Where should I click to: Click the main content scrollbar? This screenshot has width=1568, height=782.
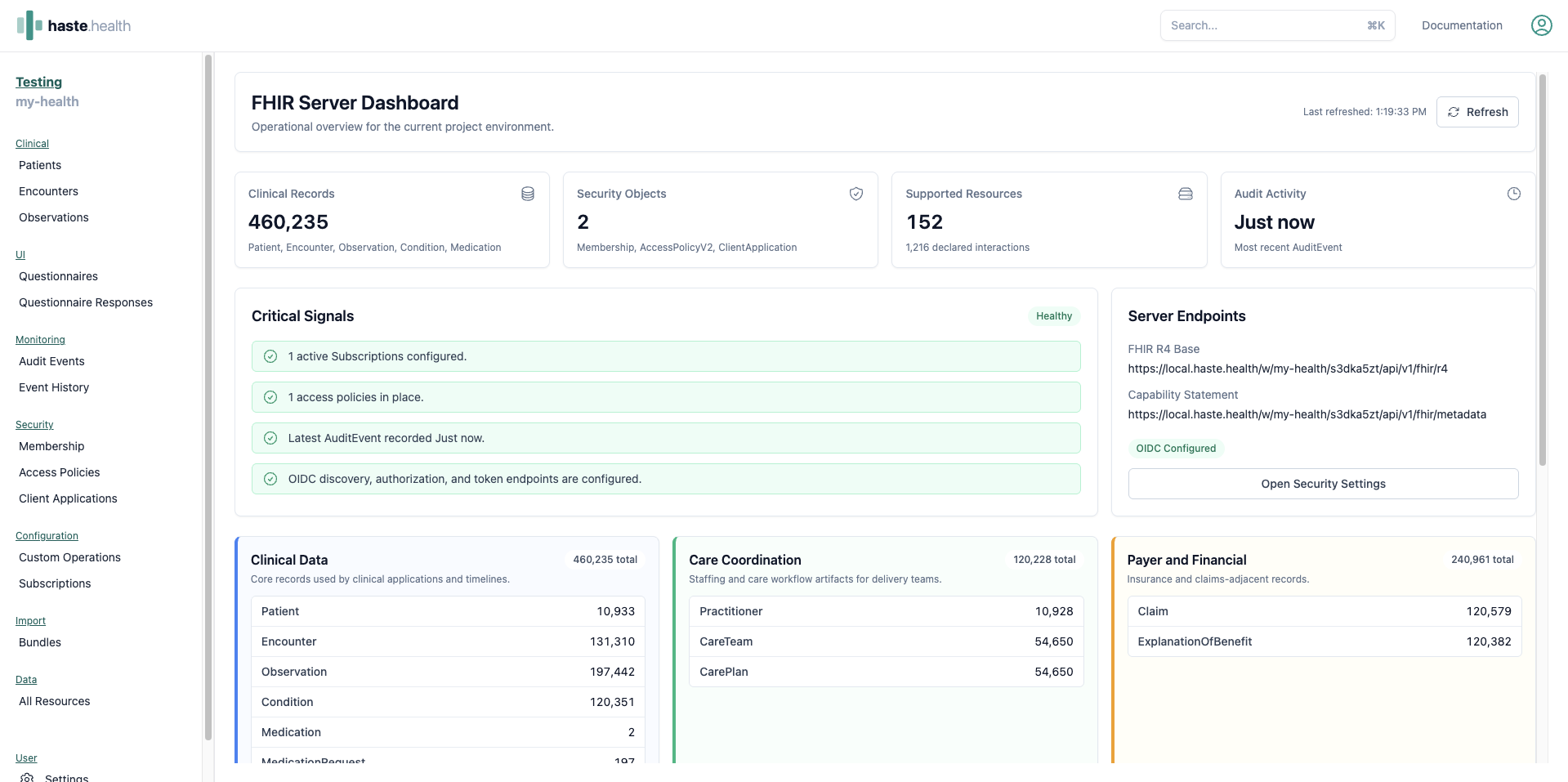[1543, 270]
